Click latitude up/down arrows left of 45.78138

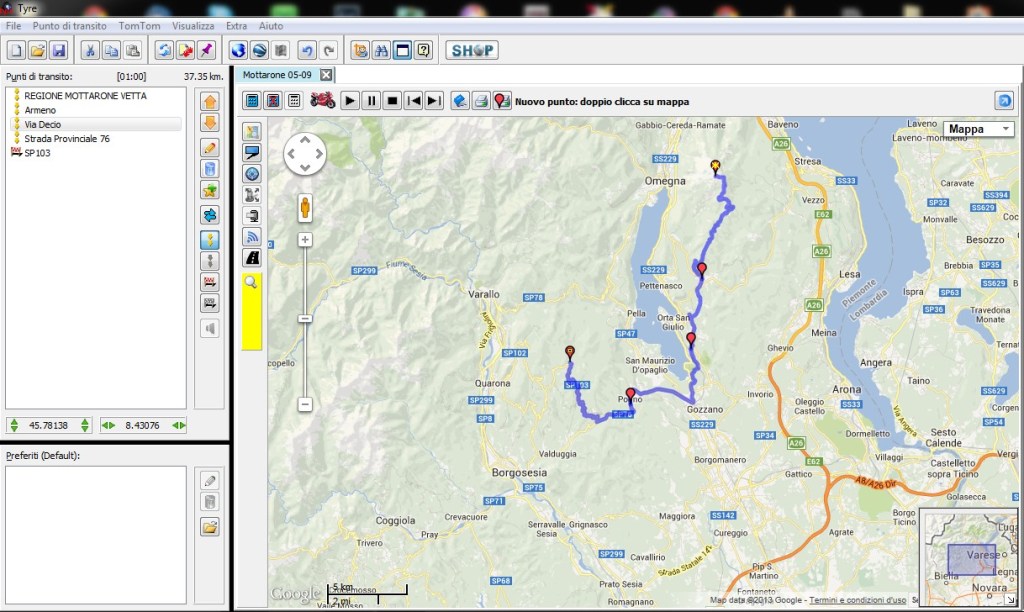tap(15, 425)
